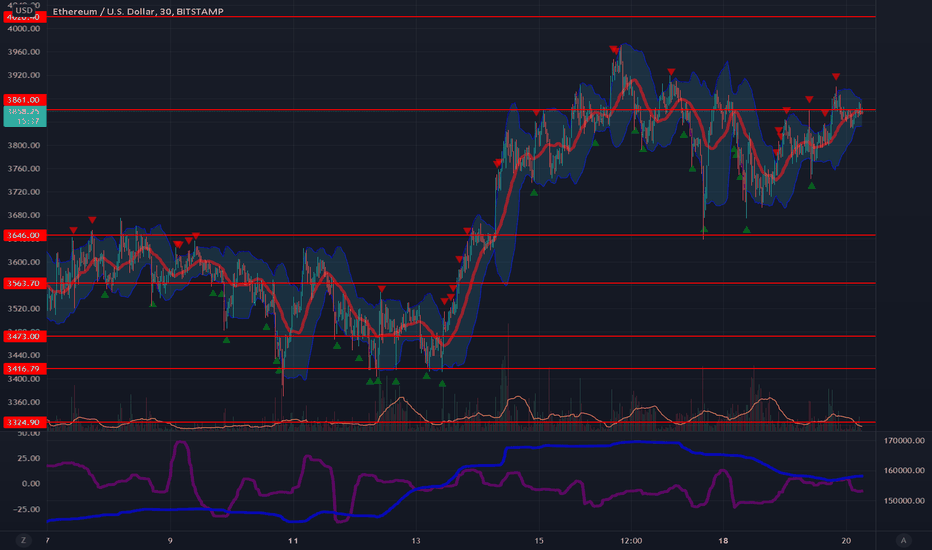Click the -25.00 indicator scale value

[x=28, y=509]
